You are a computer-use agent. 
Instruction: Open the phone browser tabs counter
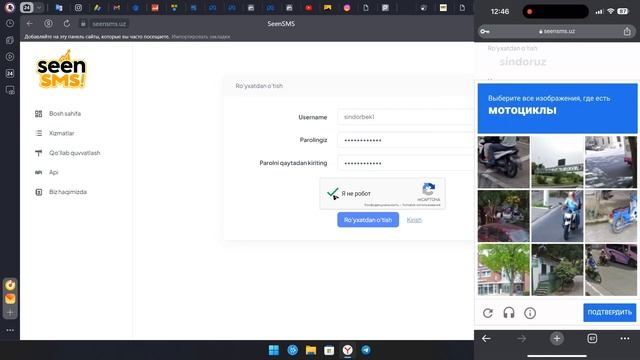click(592, 338)
